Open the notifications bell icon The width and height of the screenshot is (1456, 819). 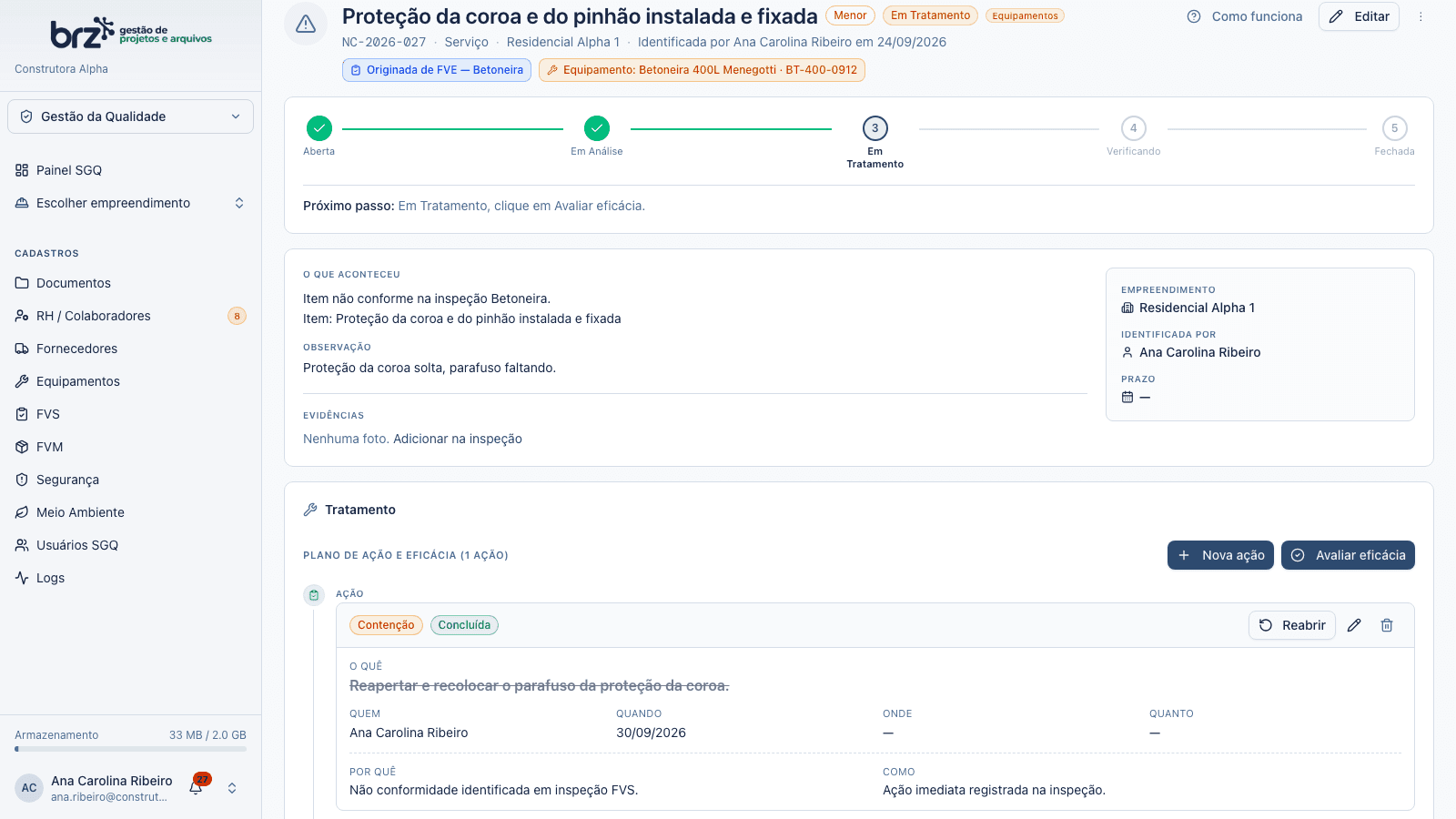196,788
